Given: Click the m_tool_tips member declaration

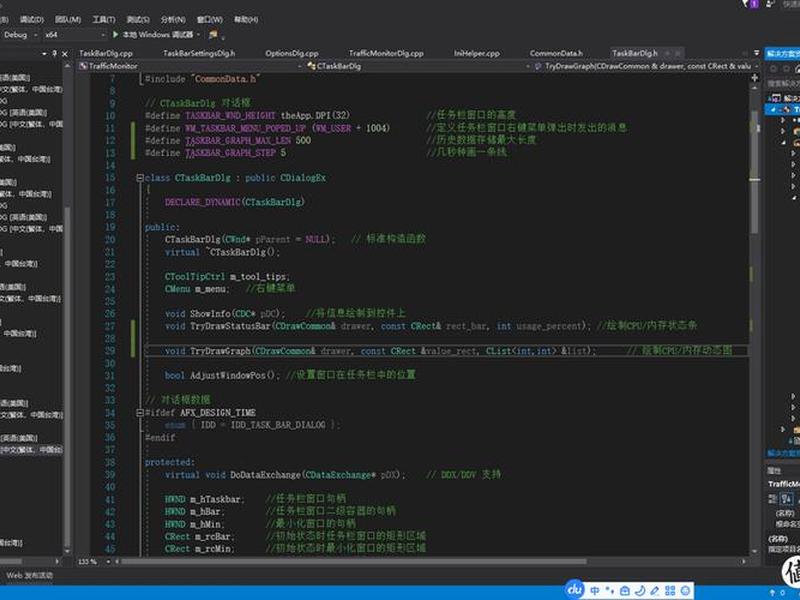Looking at the screenshot, I should click(227, 277).
